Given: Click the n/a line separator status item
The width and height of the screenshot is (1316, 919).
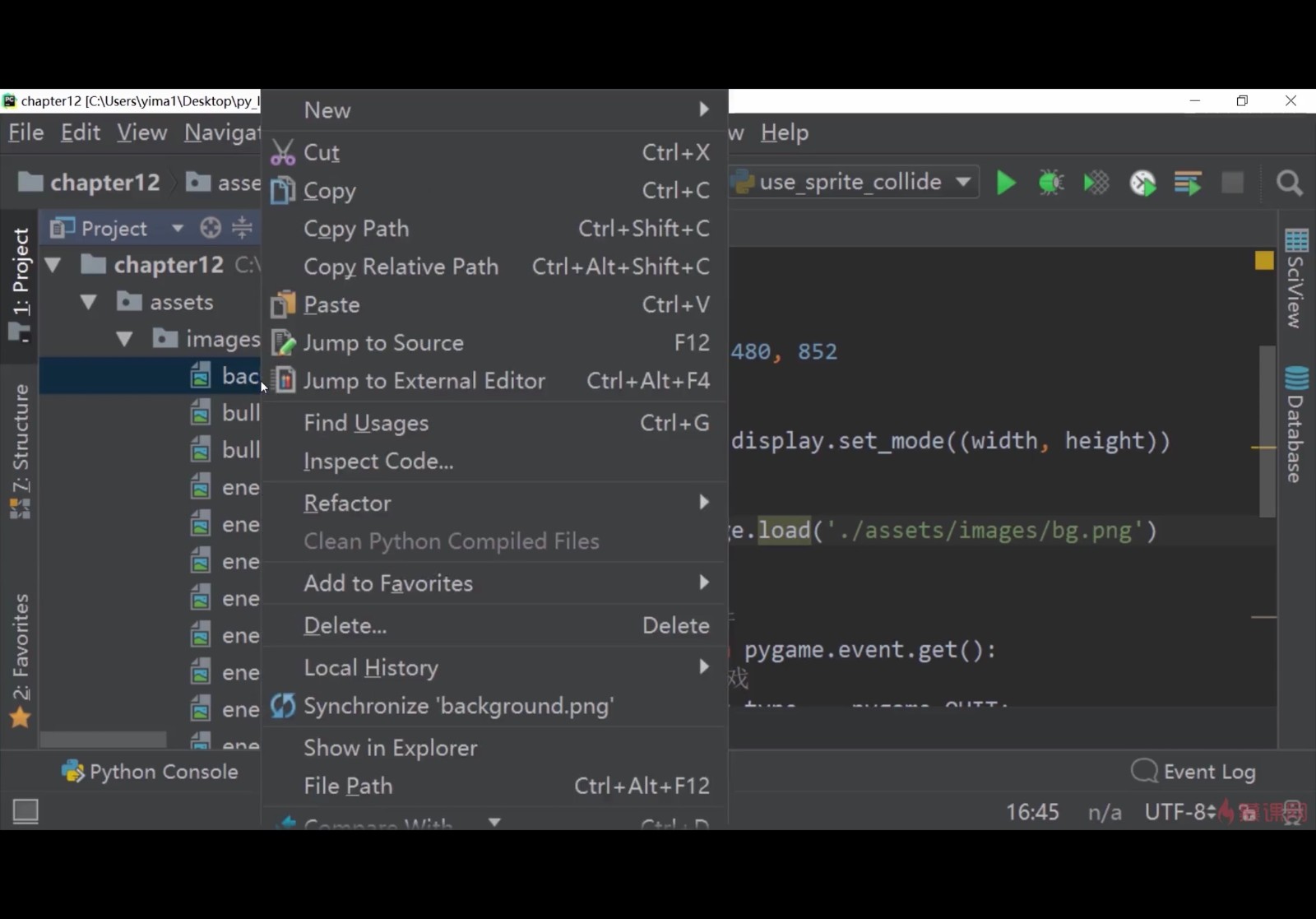Looking at the screenshot, I should 1104,812.
